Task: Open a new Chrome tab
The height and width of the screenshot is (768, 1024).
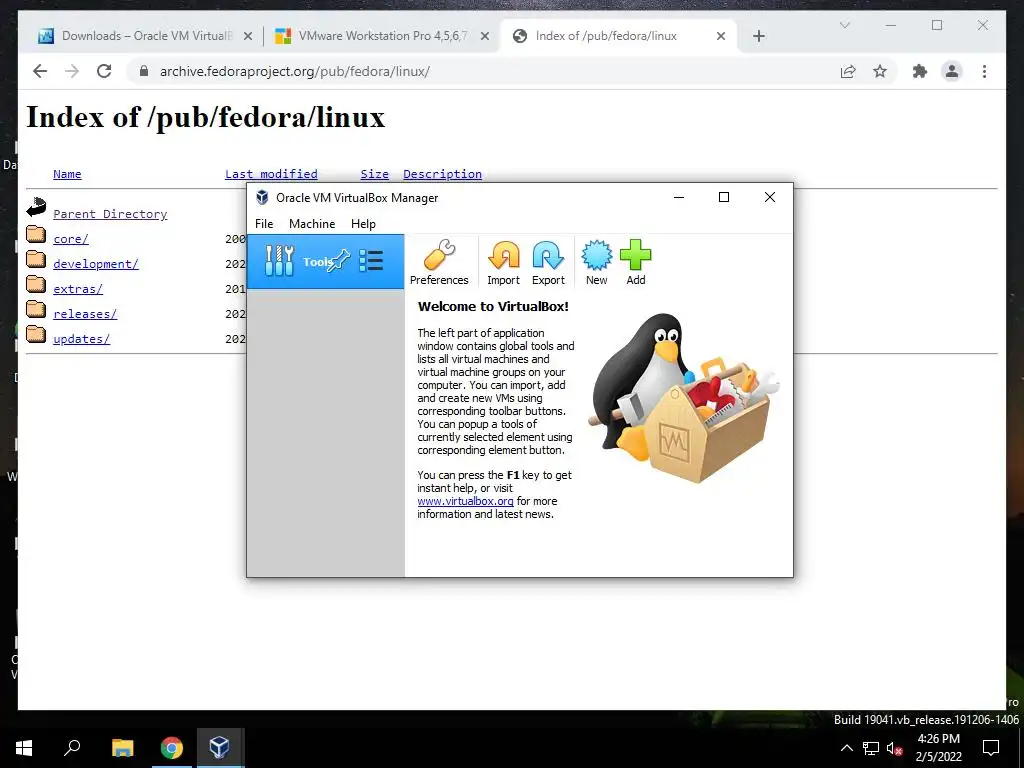Action: pos(758,36)
